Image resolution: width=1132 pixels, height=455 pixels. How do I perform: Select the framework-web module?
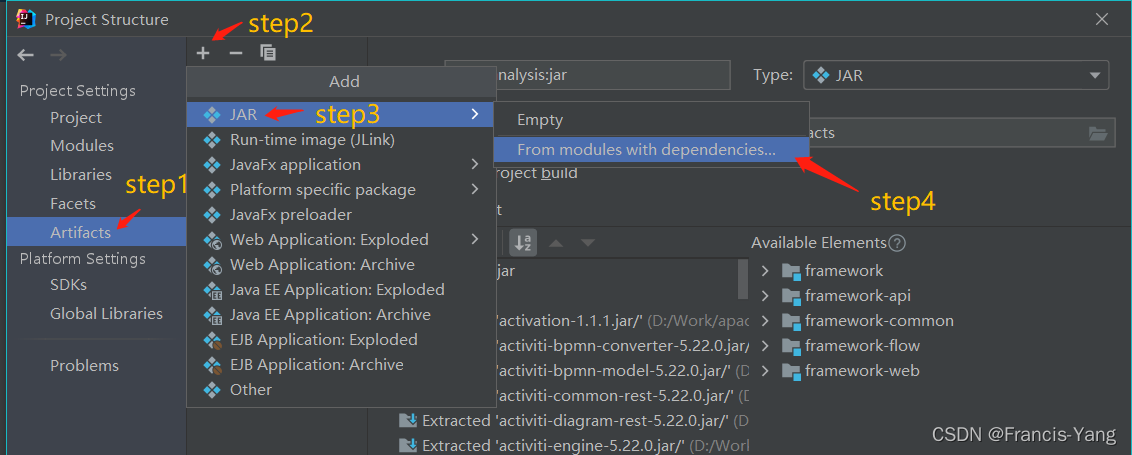(862, 371)
